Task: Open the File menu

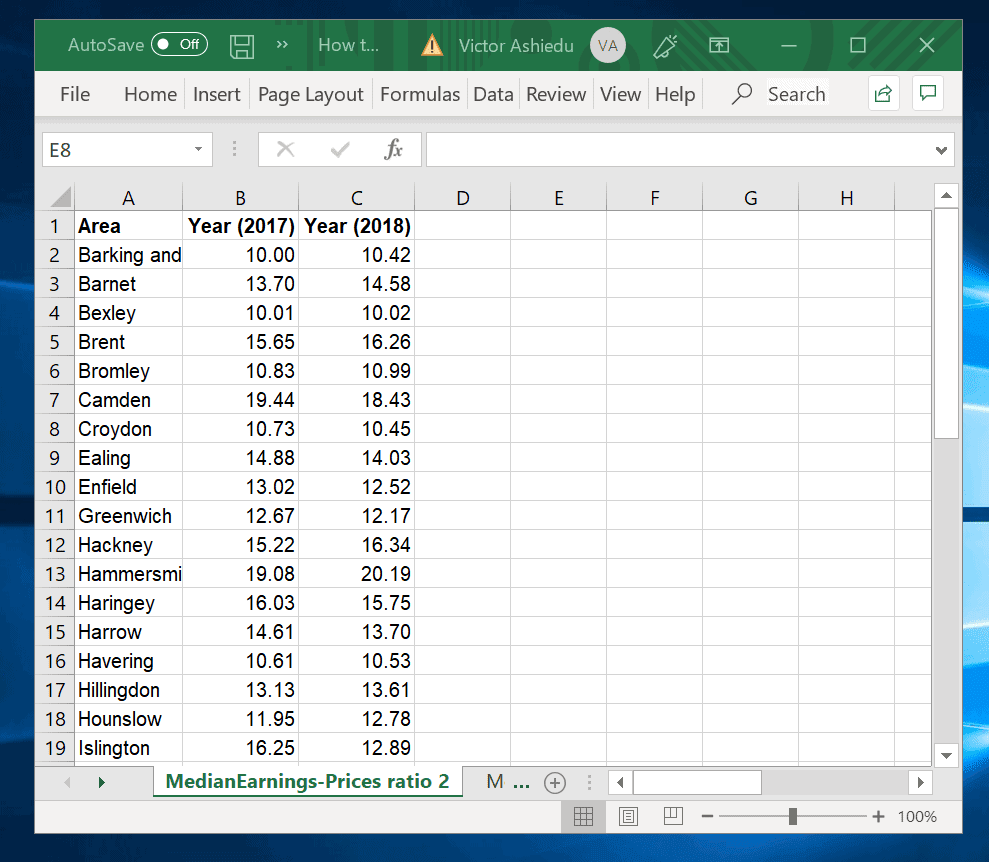Action: [75, 94]
